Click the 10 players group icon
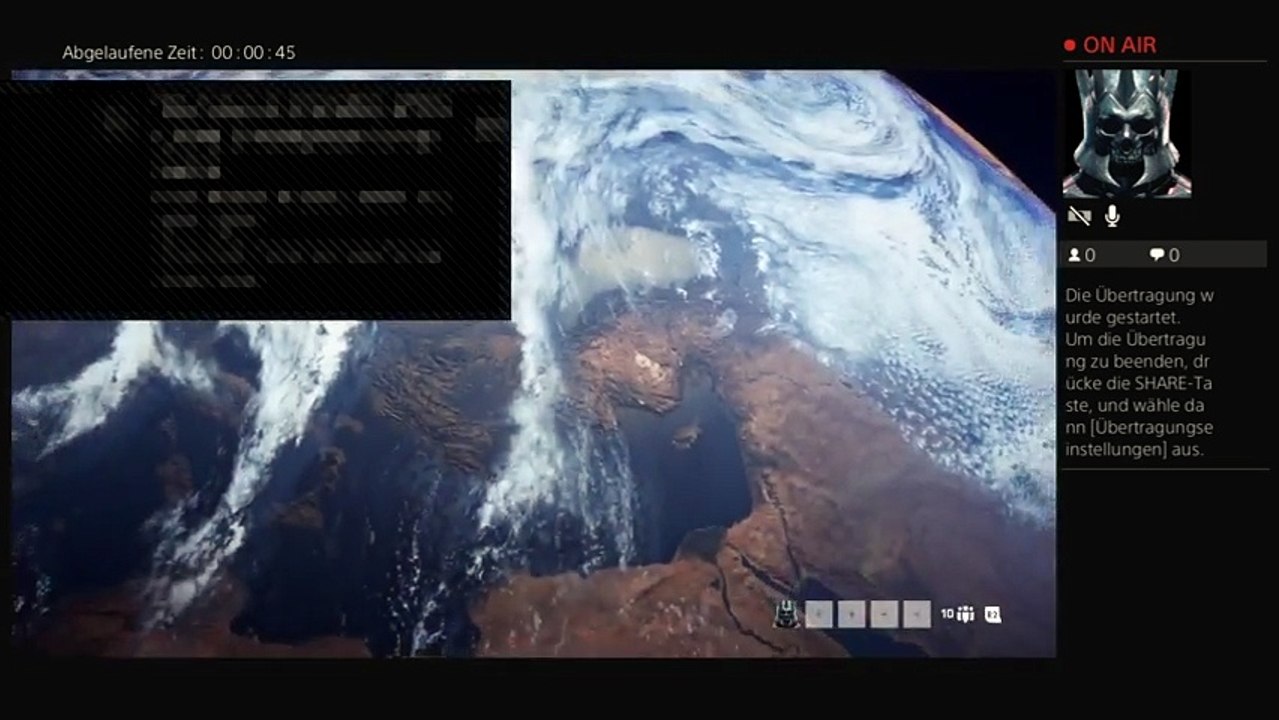 click(x=957, y=614)
